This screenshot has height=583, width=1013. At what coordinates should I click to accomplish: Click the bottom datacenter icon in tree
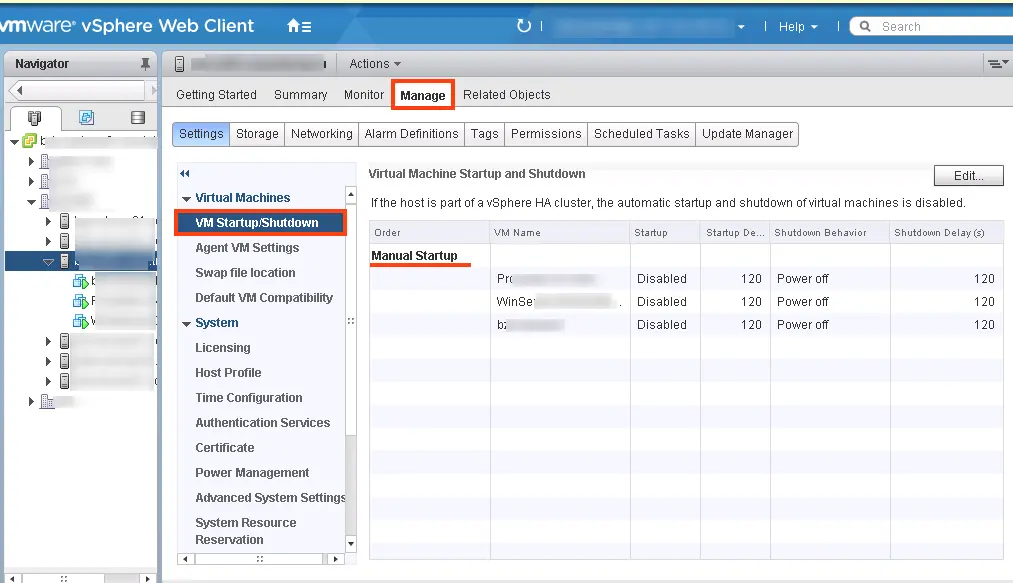47,401
